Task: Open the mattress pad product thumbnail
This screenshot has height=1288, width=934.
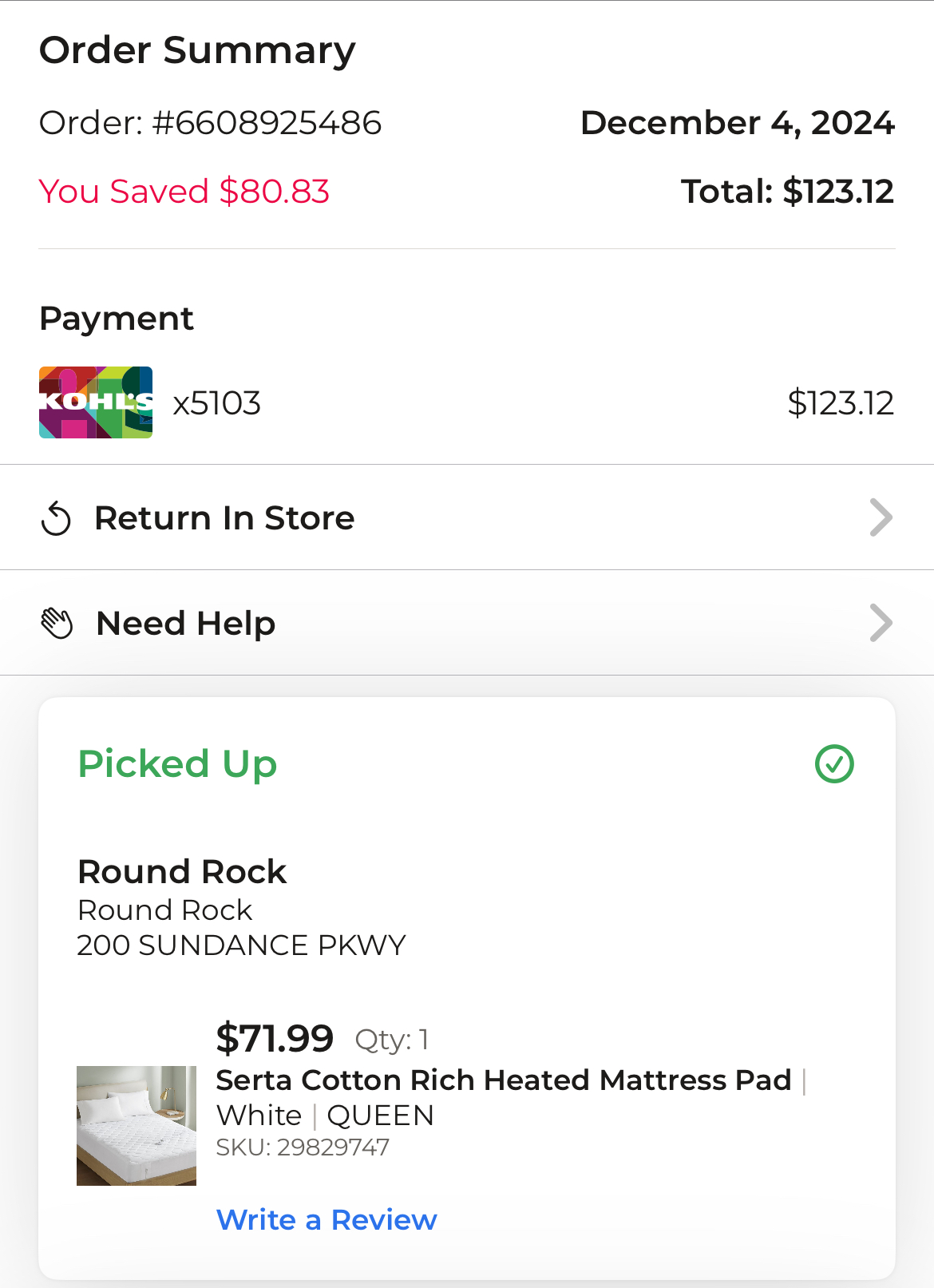Action: coord(137,1126)
